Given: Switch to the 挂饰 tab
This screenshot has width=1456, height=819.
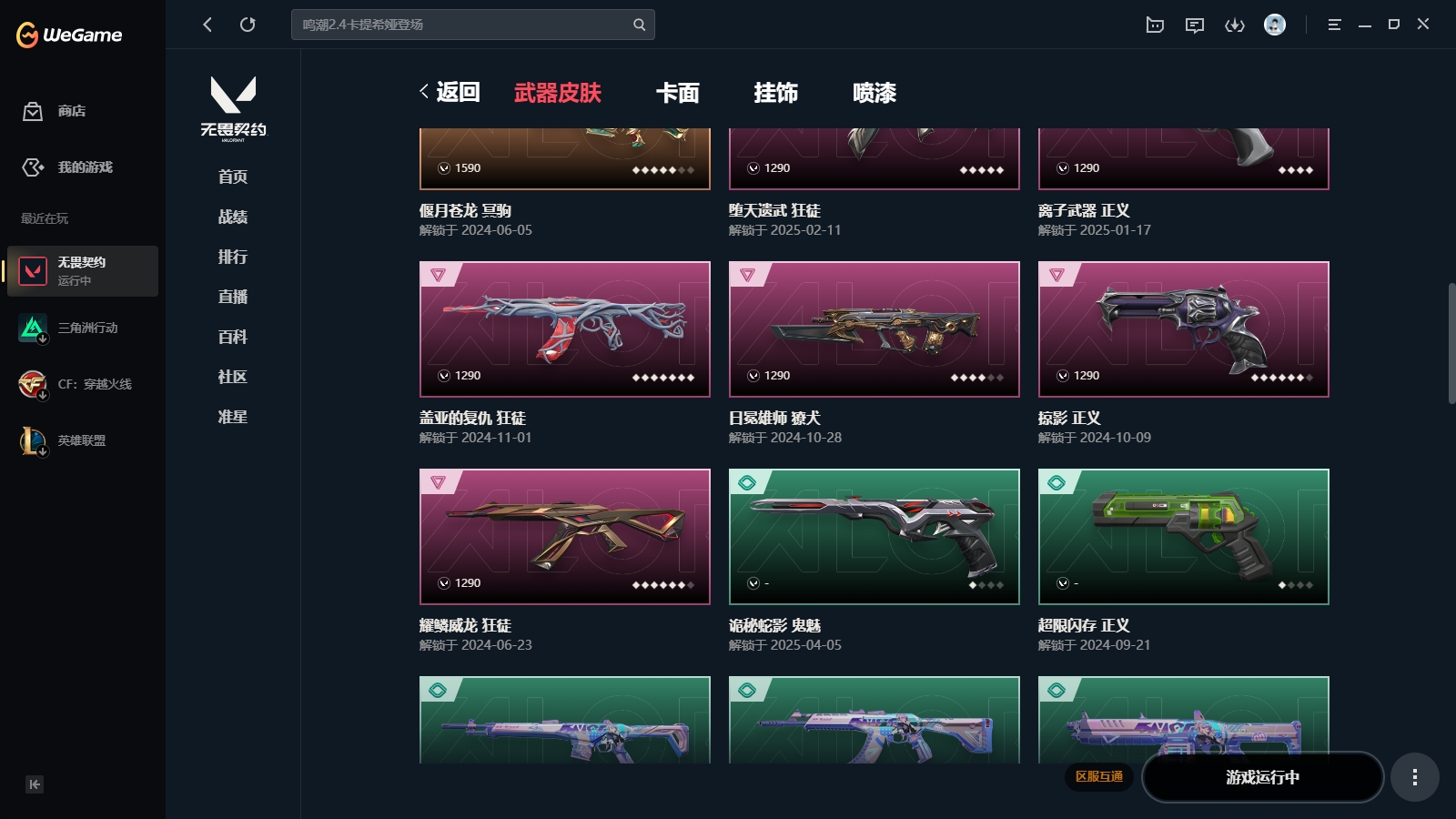Looking at the screenshot, I should [x=776, y=93].
